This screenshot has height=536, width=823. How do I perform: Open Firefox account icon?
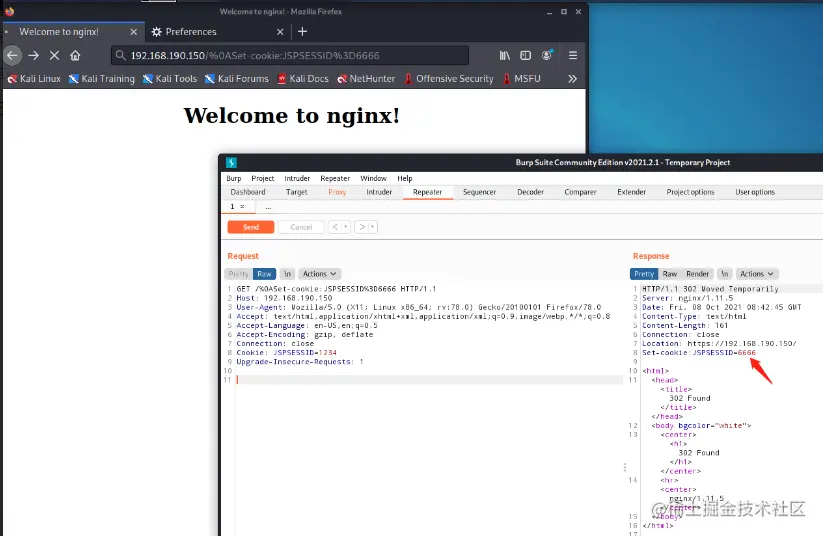point(547,55)
